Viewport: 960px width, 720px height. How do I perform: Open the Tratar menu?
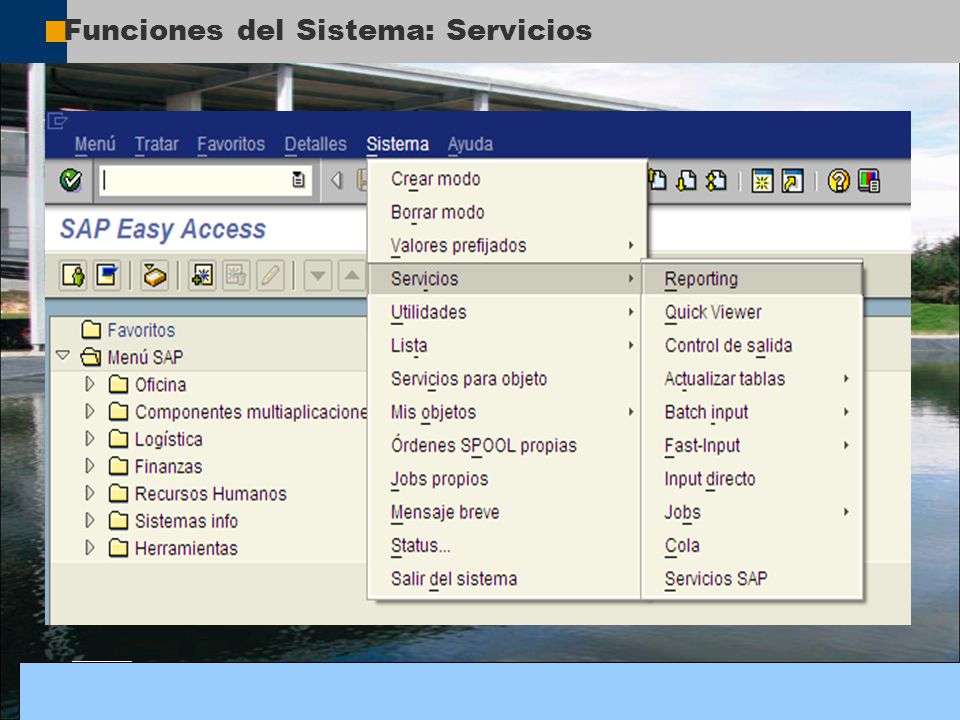click(x=157, y=144)
